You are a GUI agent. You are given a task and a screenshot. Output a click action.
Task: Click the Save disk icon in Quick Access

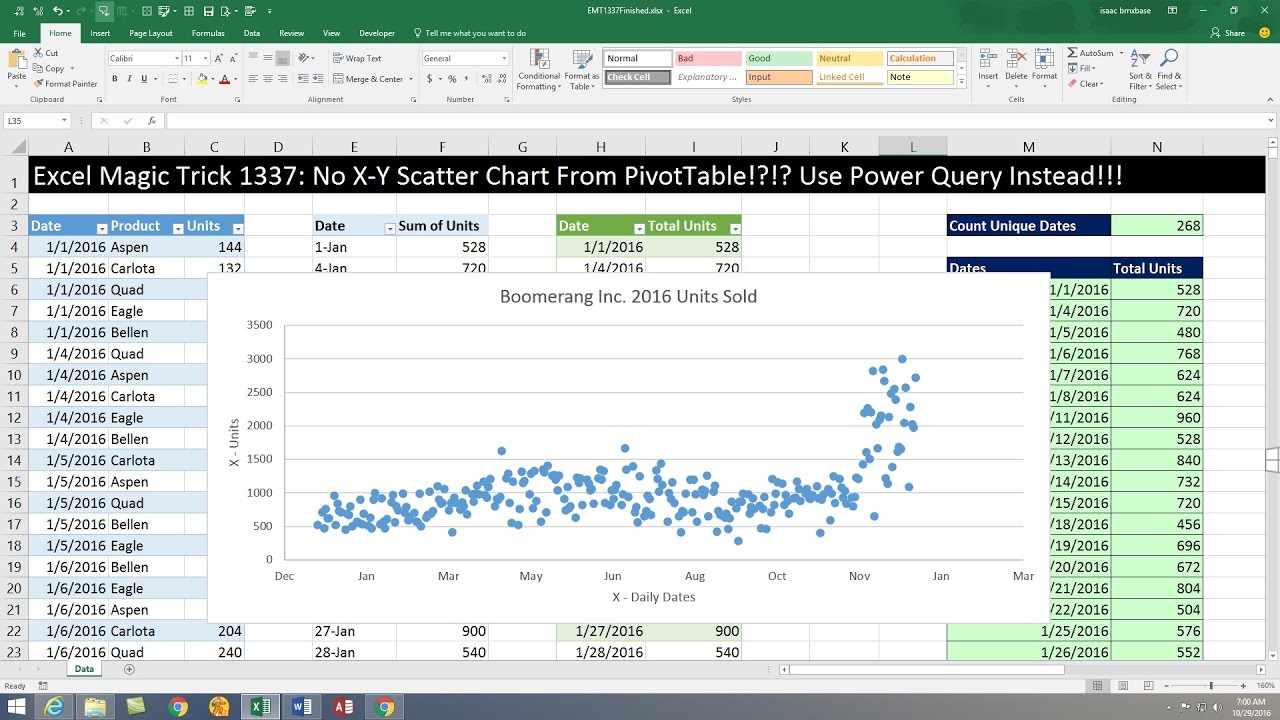[x=208, y=11]
